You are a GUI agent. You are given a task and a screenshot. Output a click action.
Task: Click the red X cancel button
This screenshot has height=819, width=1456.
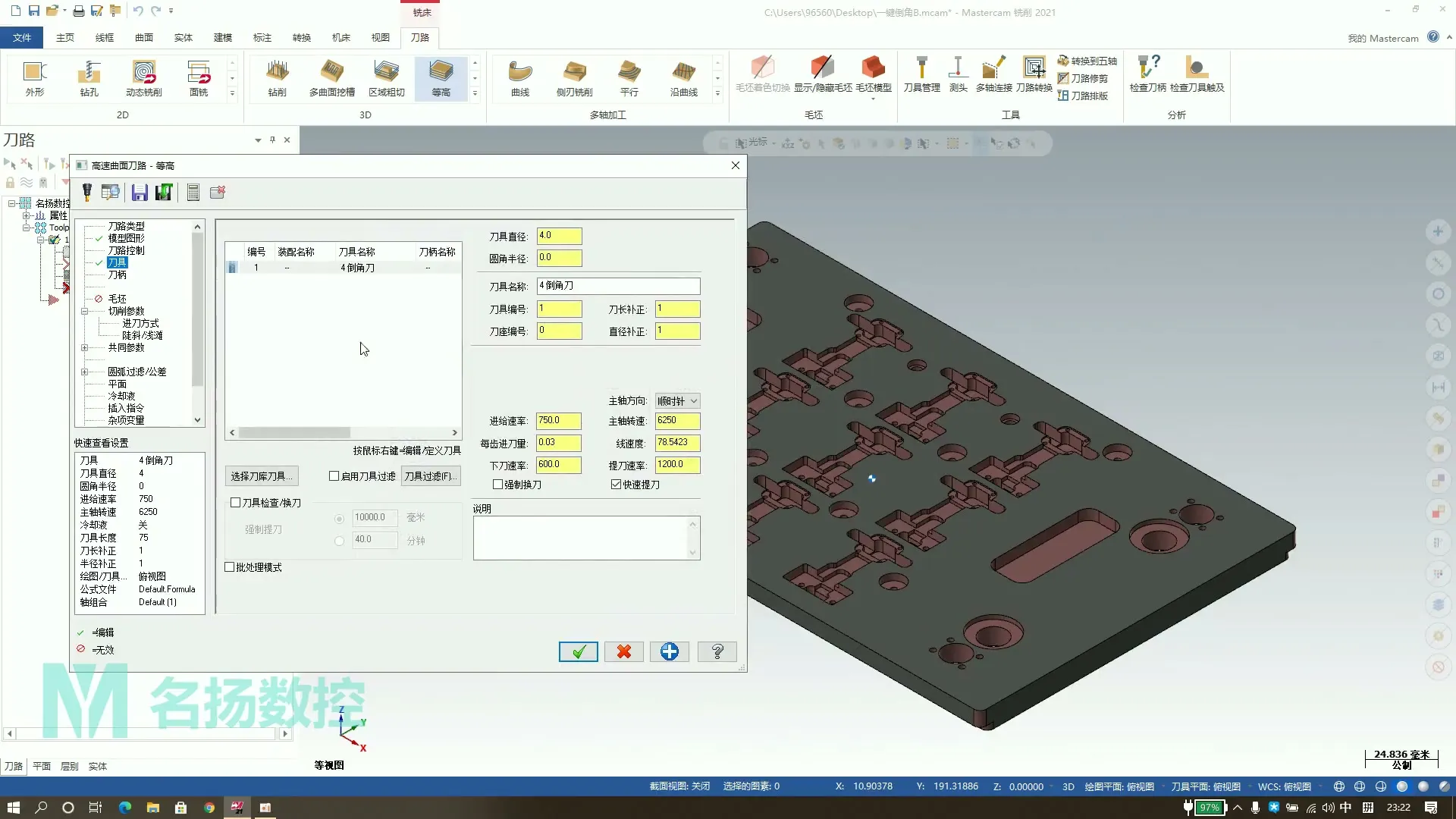[x=623, y=651]
